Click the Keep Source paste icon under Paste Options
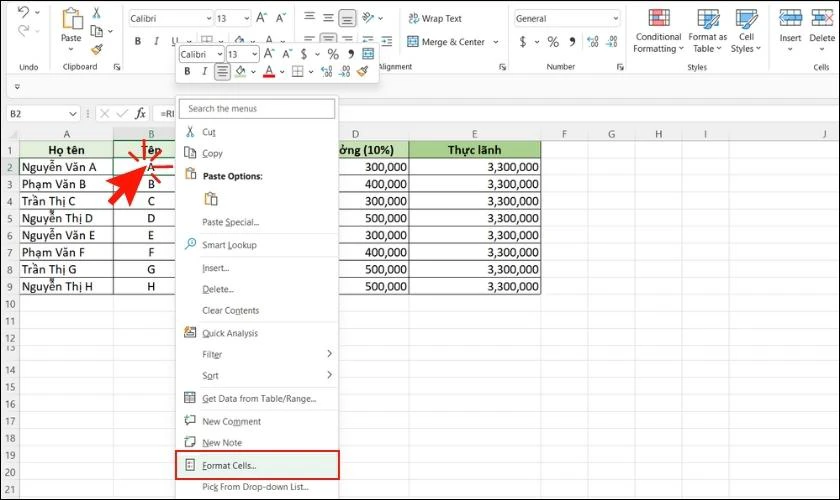 coord(211,199)
